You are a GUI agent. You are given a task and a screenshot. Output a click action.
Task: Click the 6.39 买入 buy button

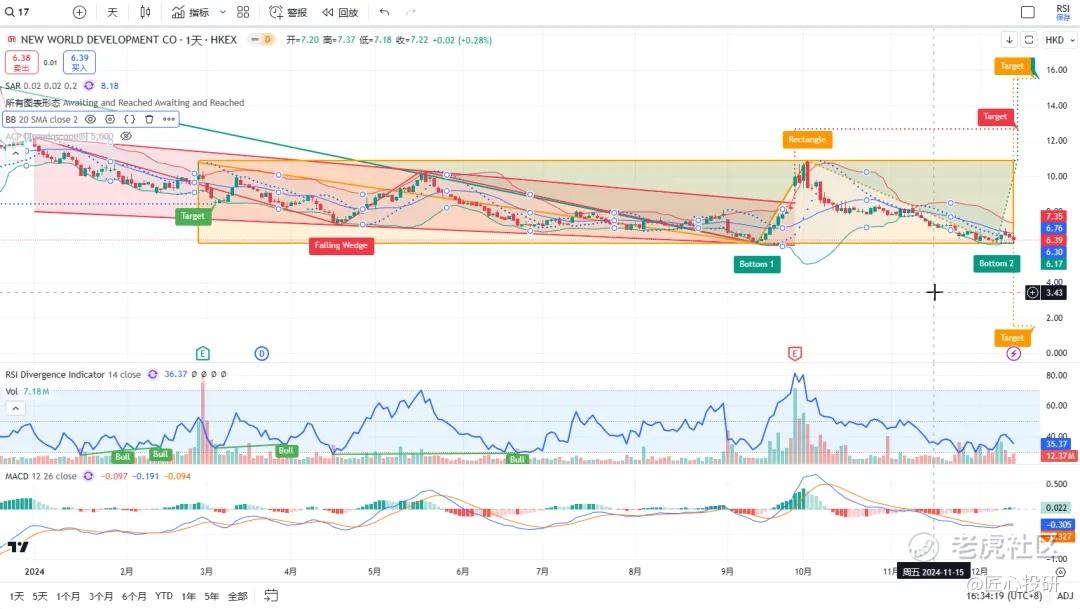pos(79,62)
